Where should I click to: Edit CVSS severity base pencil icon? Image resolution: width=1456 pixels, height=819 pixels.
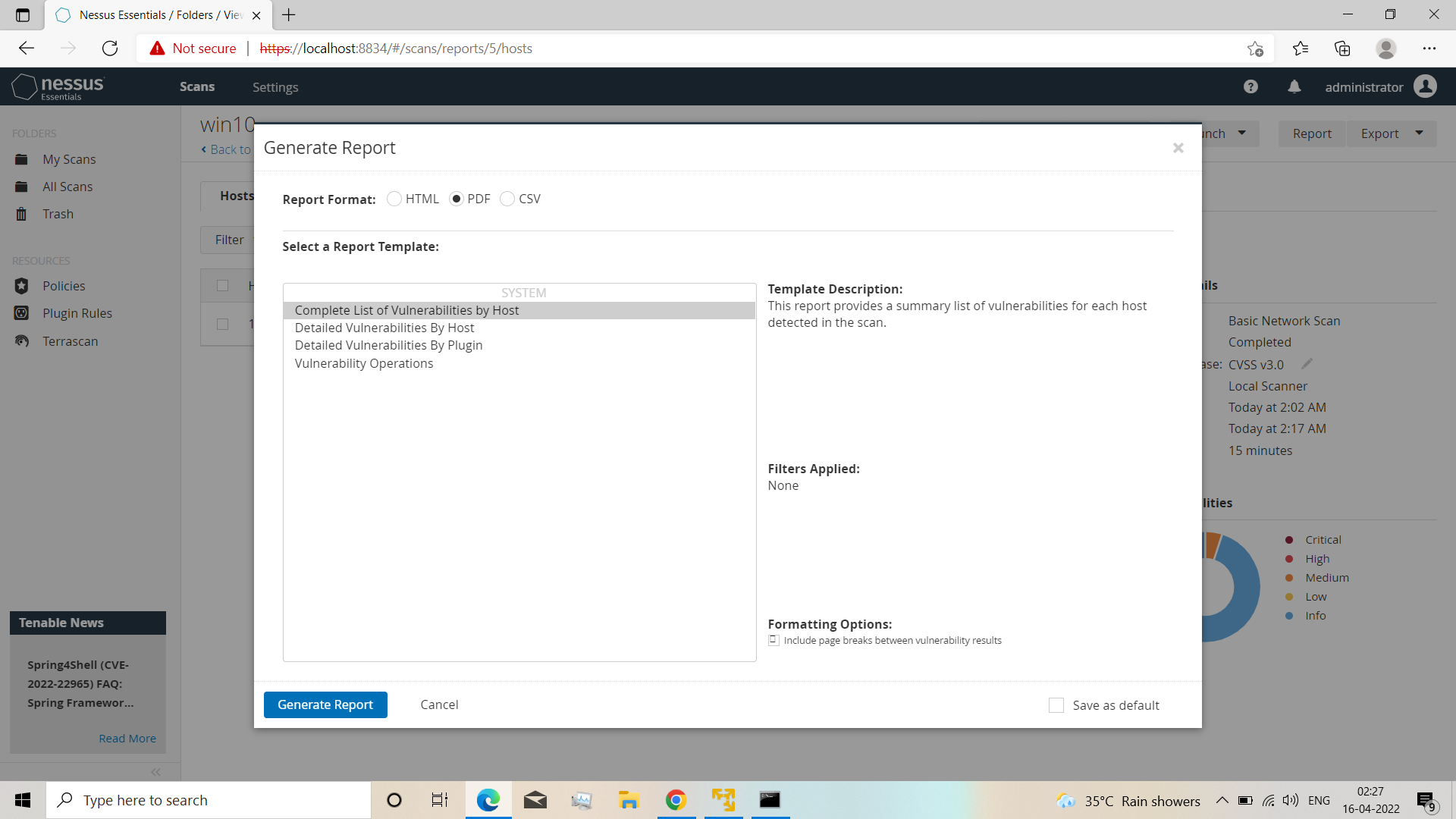coord(1307,364)
